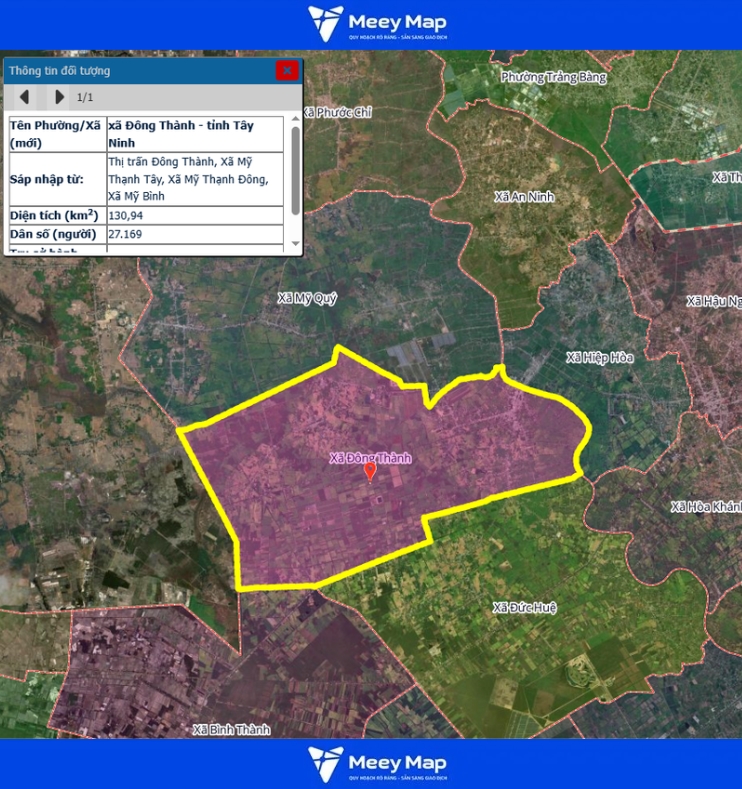Click the Dân số value 27.169 cell
The height and width of the screenshot is (789, 742).
[x=195, y=234]
